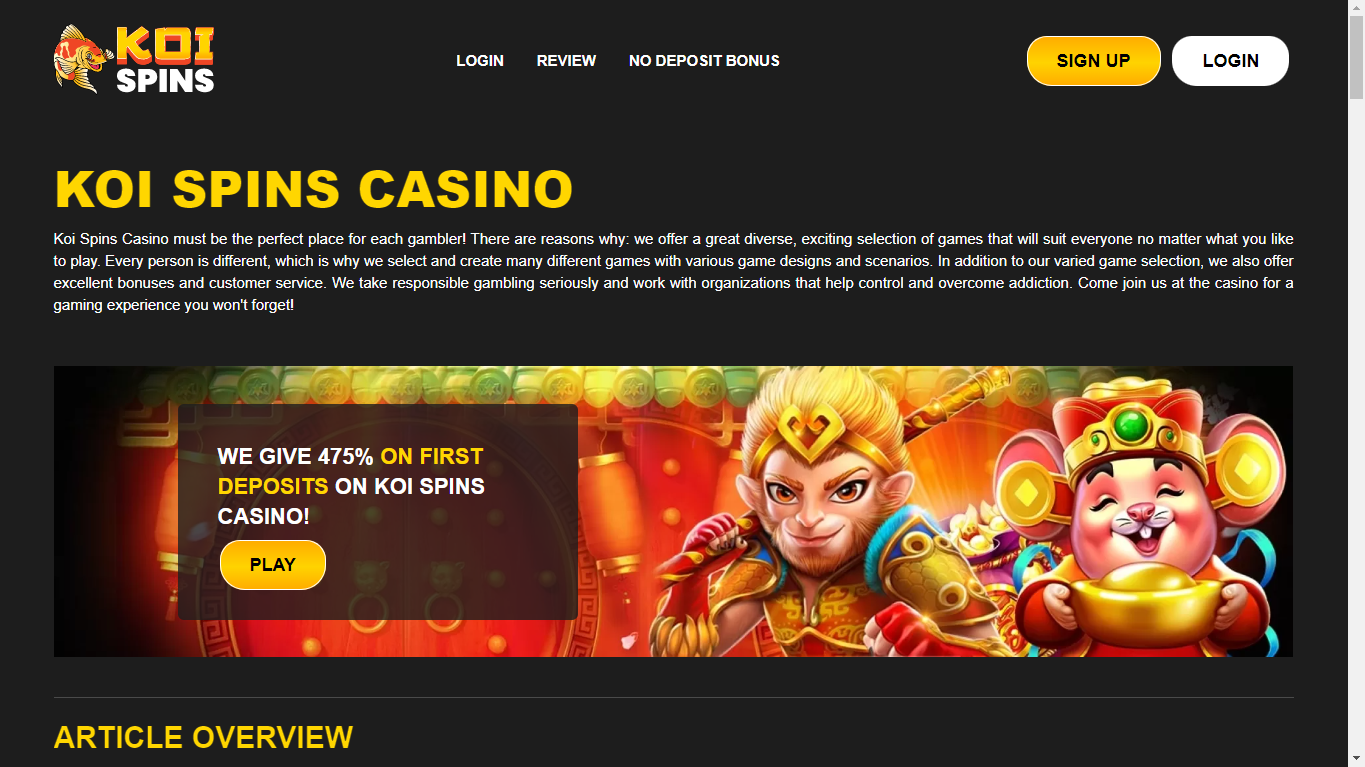This screenshot has height=767, width=1365.
Task: Click the yellow SIGN UP button
Action: (x=1093, y=61)
